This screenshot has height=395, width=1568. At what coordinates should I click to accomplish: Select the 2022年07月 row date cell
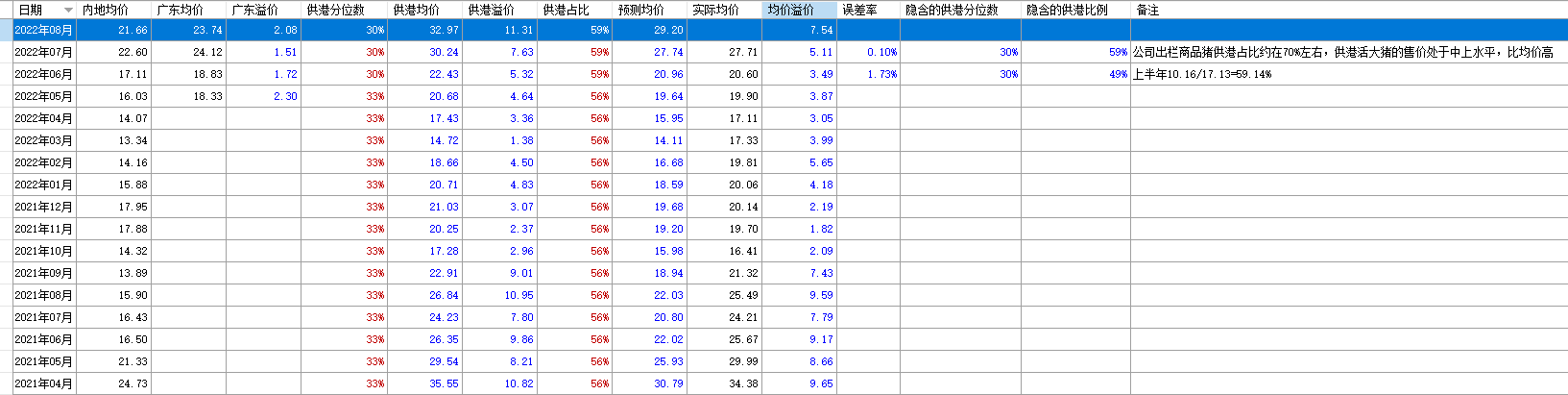[44, 52]
